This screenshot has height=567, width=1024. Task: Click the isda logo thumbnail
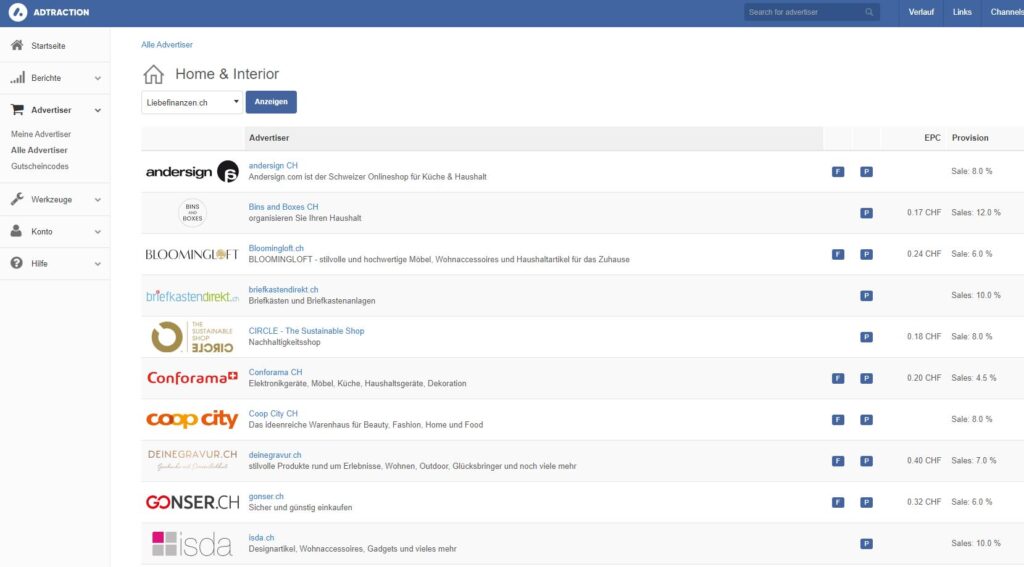coord(192,543)
